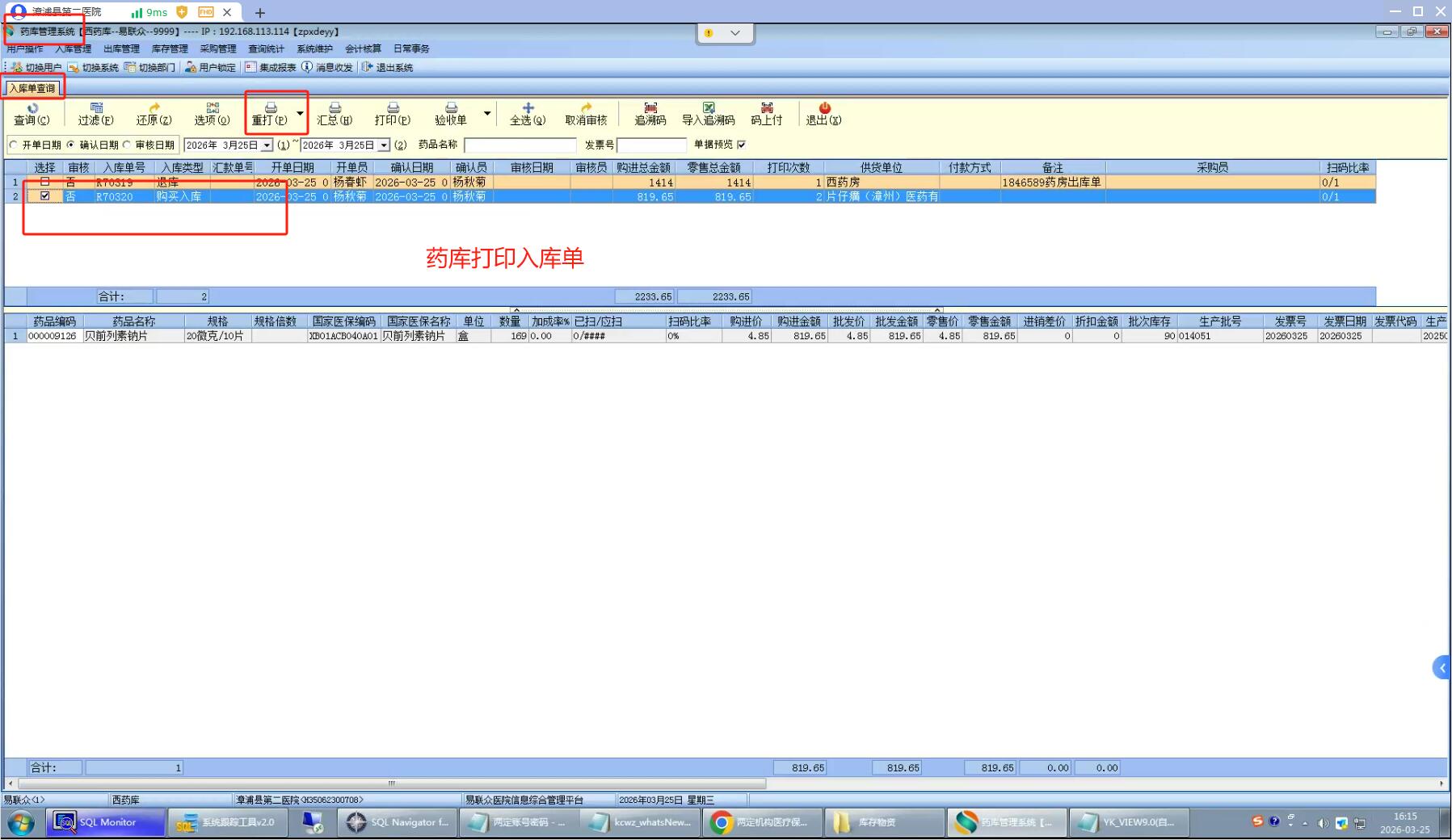Focus the 药品名称 search field
Viewport: 1452px width, 840px height.
click(520, 145)
